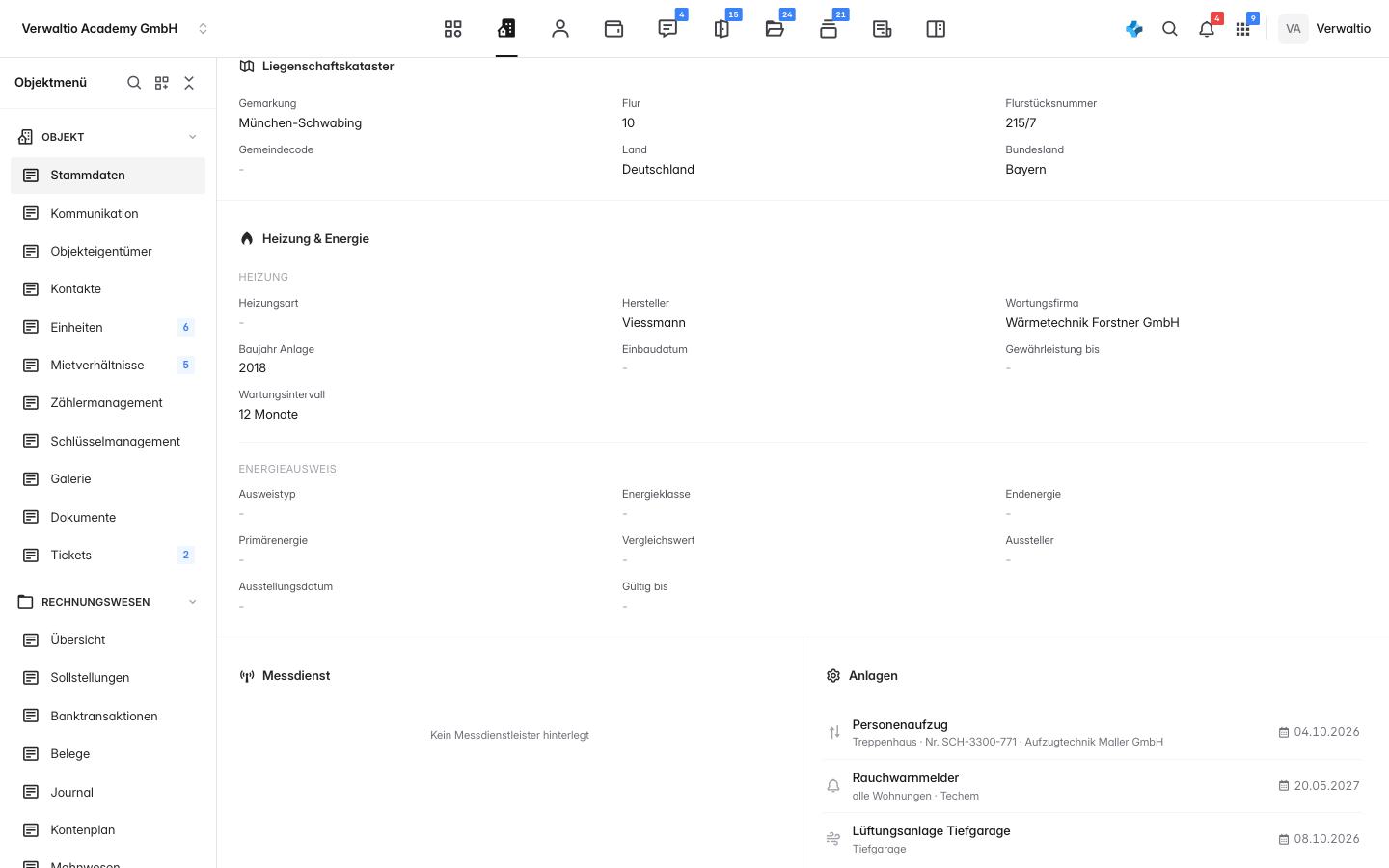Open Banktransaktionen in sidebar
1389x868 pixels.
tap(108, 717)
